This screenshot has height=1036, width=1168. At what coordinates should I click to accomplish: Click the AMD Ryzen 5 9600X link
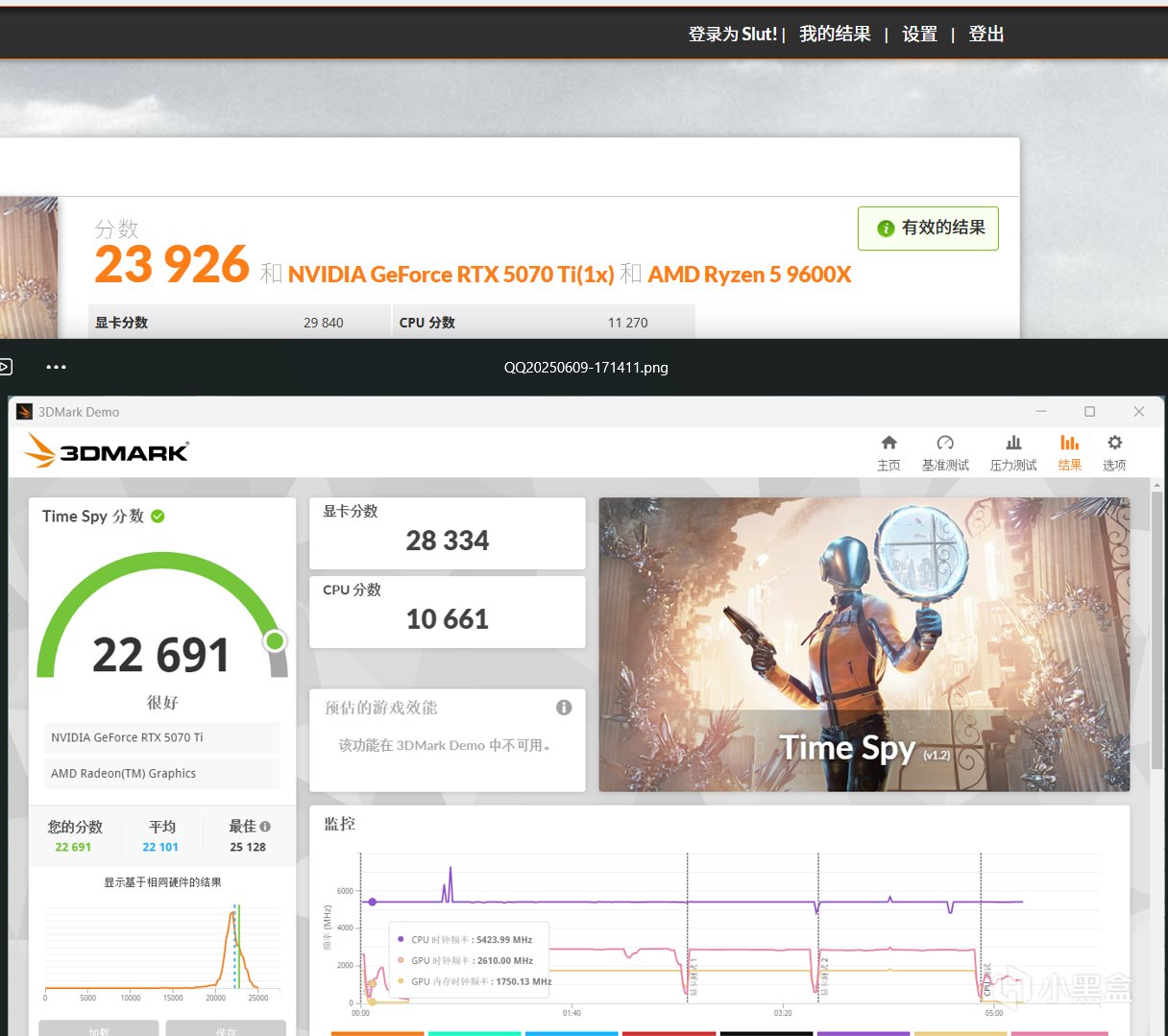point(749,275)
